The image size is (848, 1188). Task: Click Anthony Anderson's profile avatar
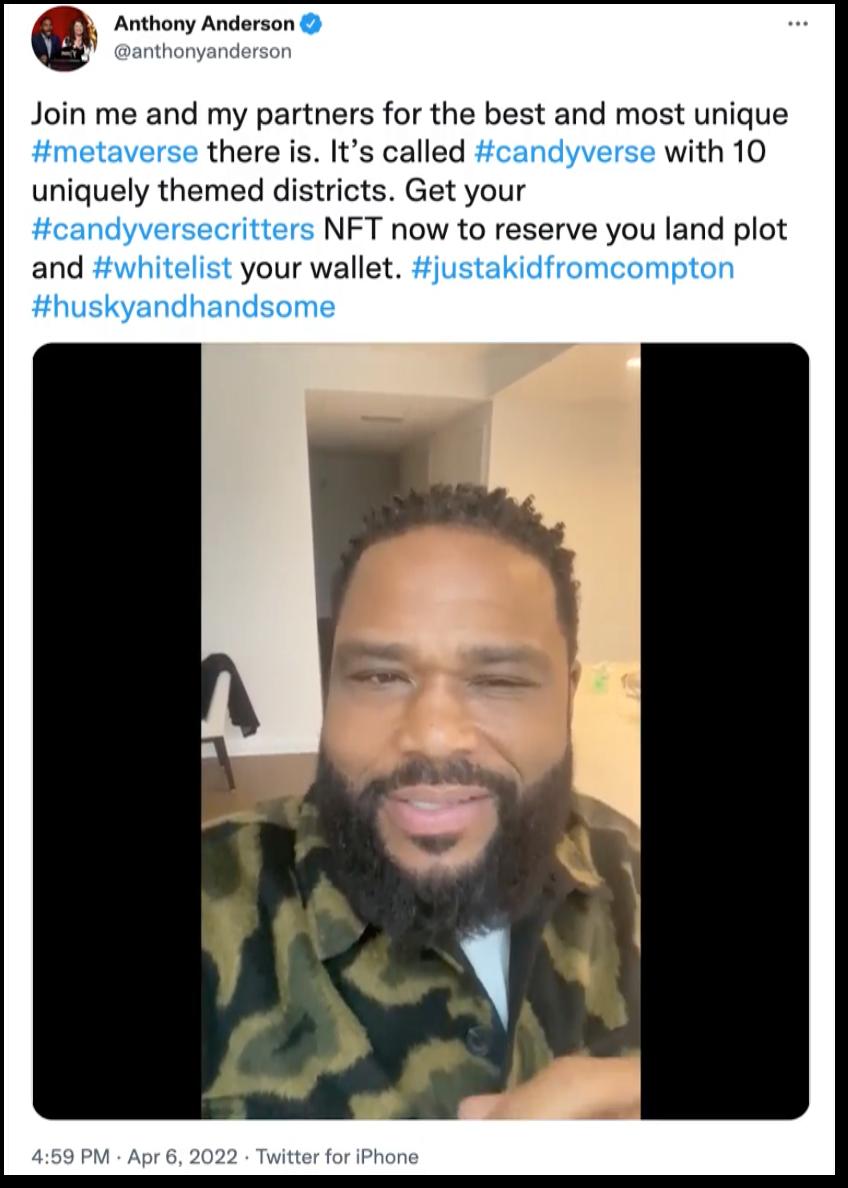click(x=64, y=38)
